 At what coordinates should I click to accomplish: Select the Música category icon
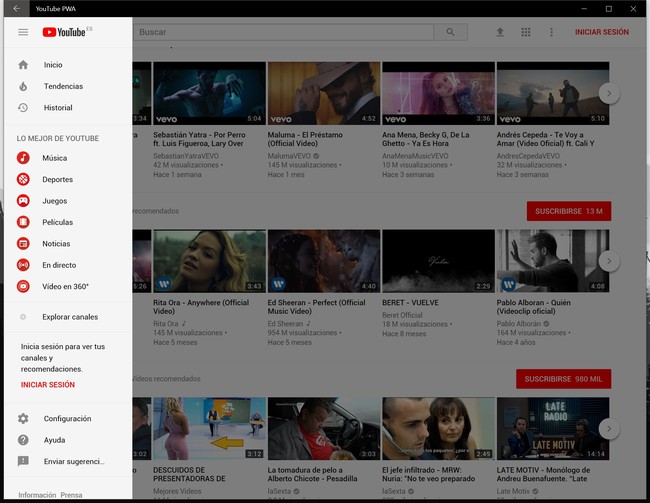[23, 158]
